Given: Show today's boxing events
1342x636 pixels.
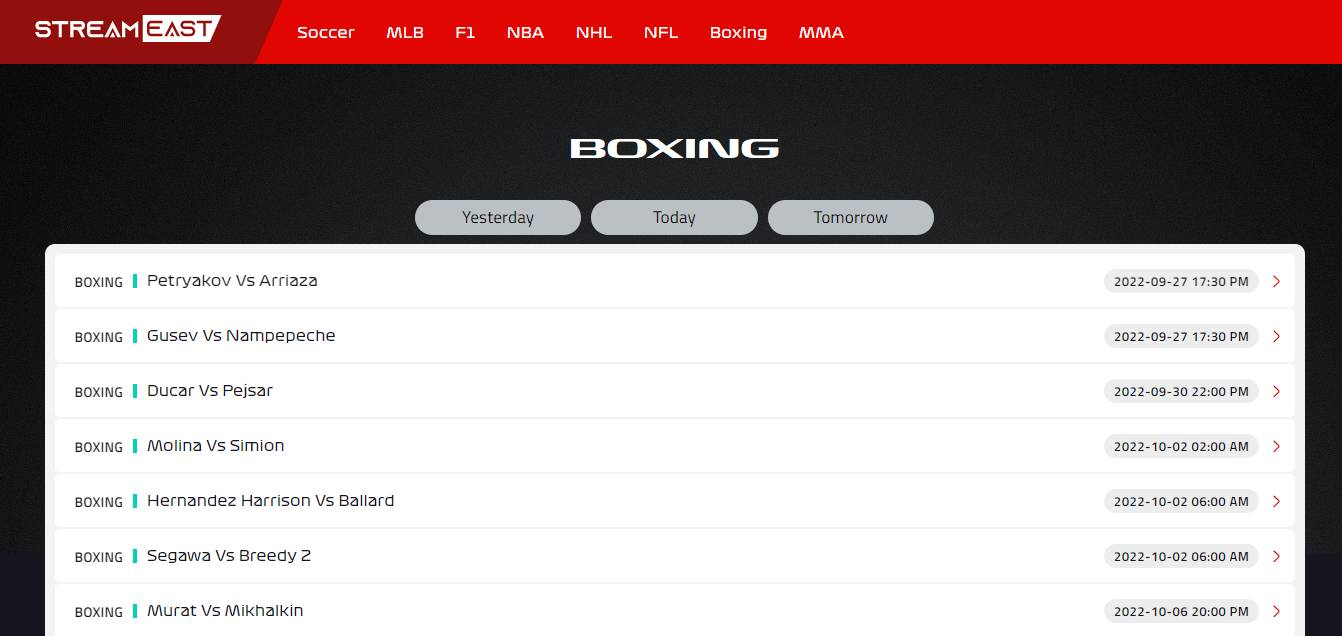Looking at the screenshot, I should pyautogui.click(x=674, y=217).
